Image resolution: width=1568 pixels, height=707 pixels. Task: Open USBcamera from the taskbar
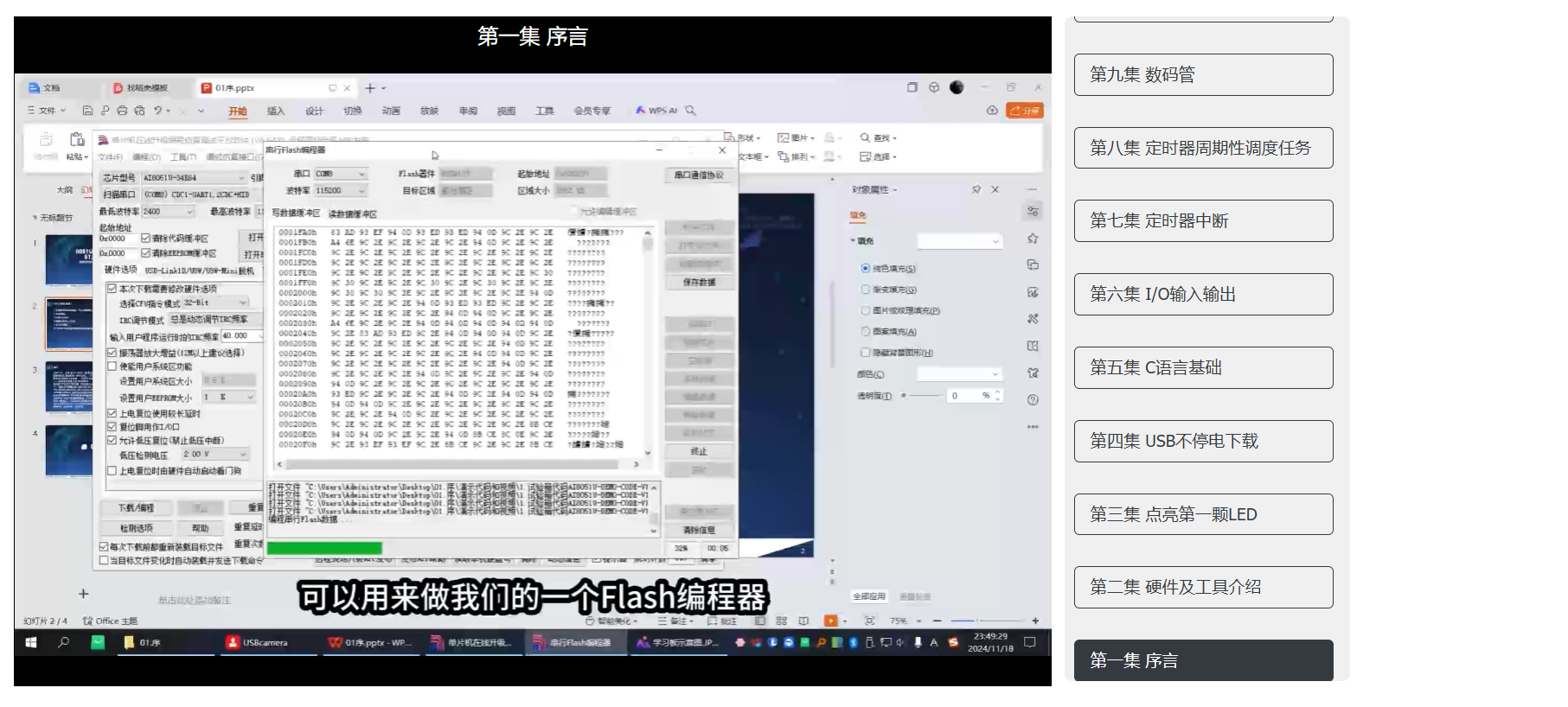click(x=266, y=642)
